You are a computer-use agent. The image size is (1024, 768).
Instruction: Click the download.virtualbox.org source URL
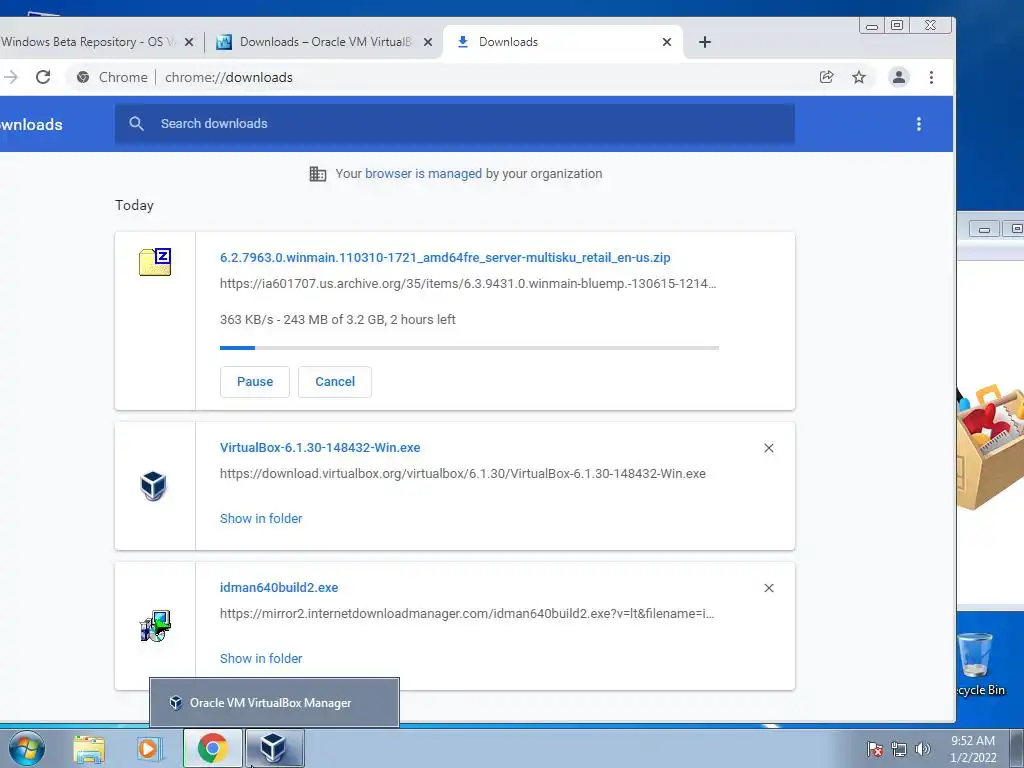pyautogui.click(x=462, y=473)
